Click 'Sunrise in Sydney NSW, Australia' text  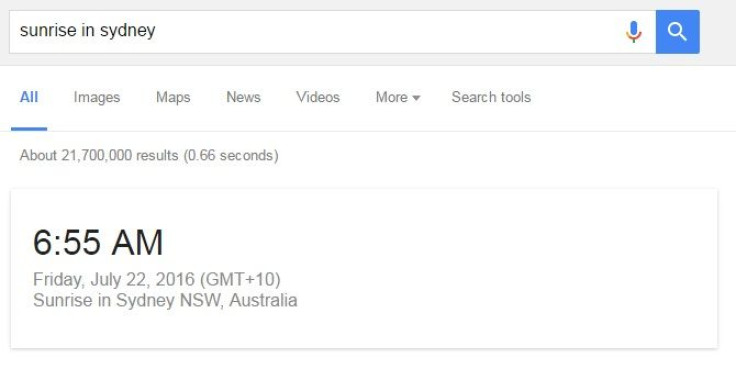pyautogui.click(x=165, y=300)
